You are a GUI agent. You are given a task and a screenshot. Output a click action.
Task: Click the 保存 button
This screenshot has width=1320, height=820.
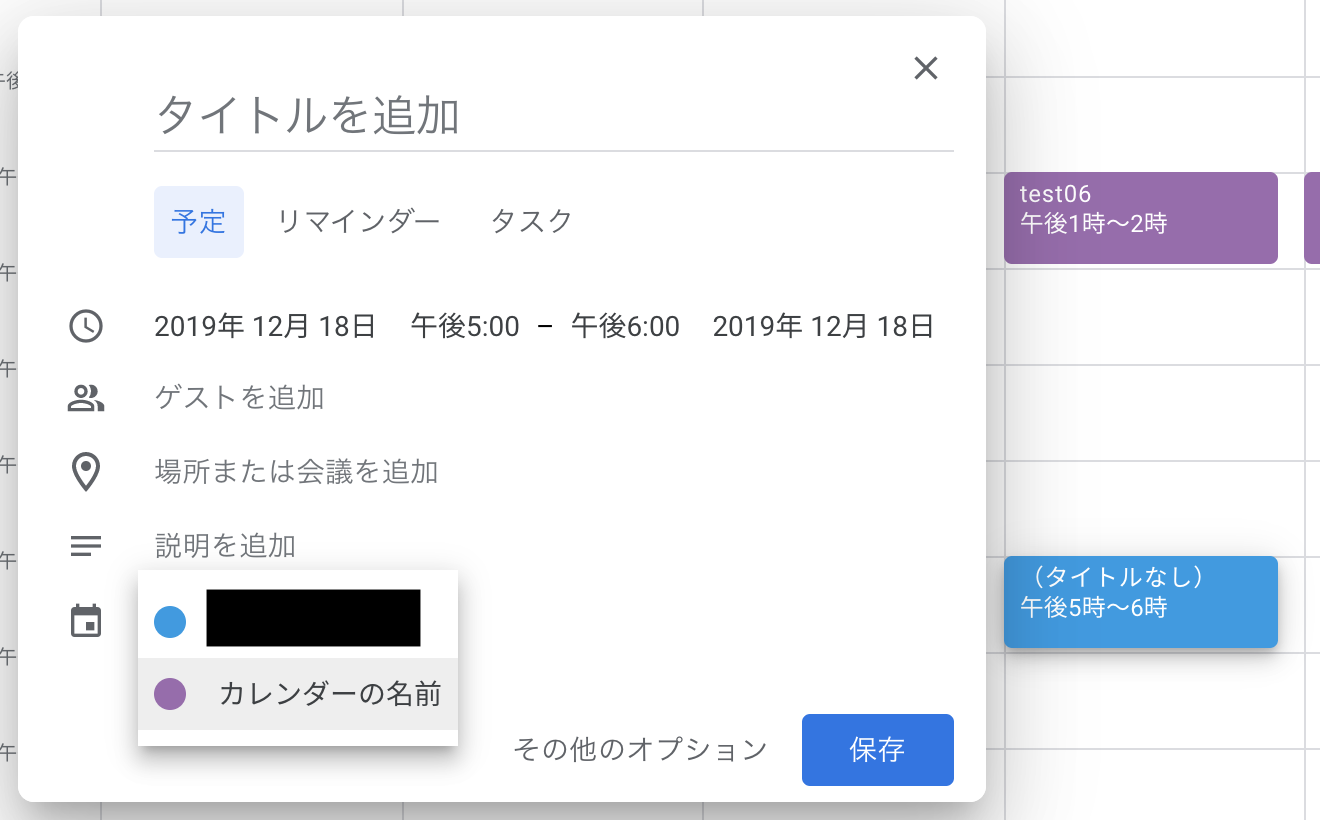coord(878,750)
